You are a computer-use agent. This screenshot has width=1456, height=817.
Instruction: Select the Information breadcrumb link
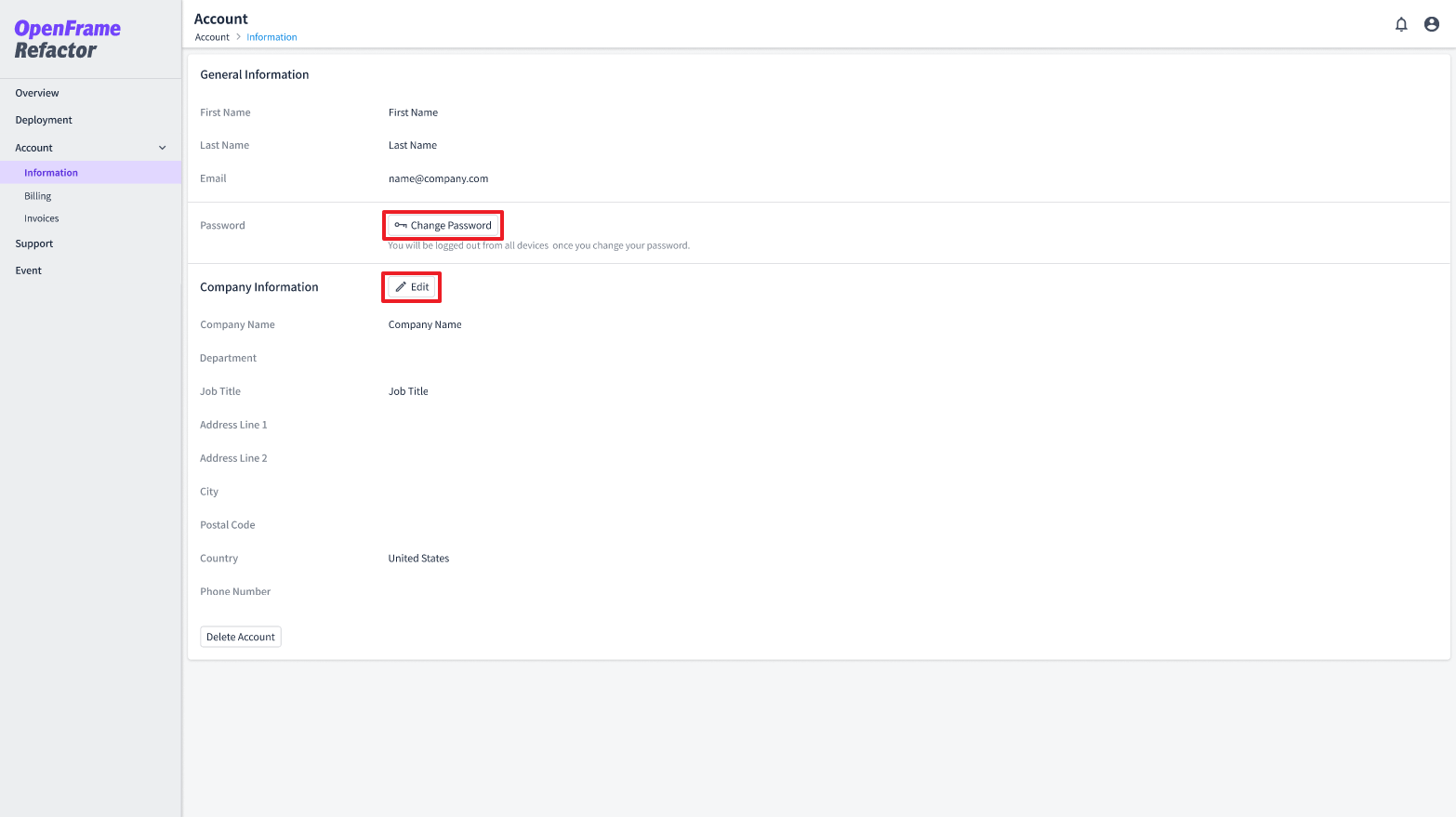(271, 36)
